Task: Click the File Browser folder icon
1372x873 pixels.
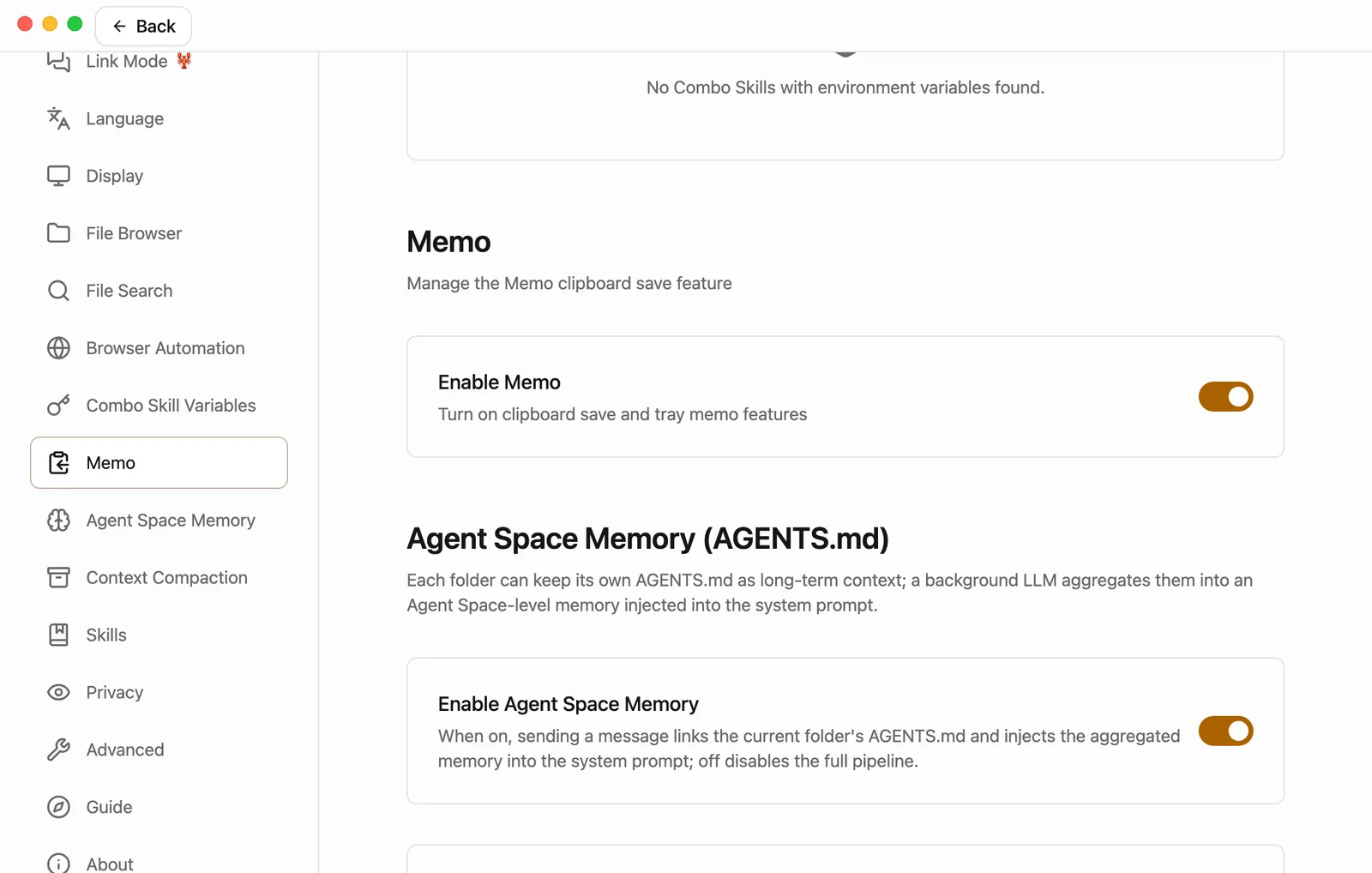Action: point(58,233)
